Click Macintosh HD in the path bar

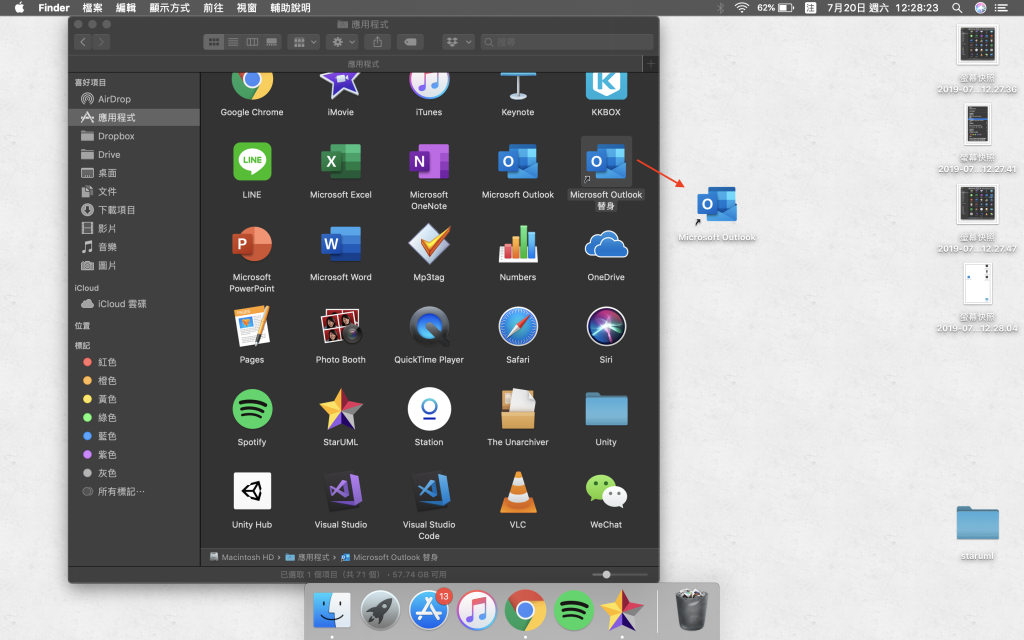pos(242,557)
